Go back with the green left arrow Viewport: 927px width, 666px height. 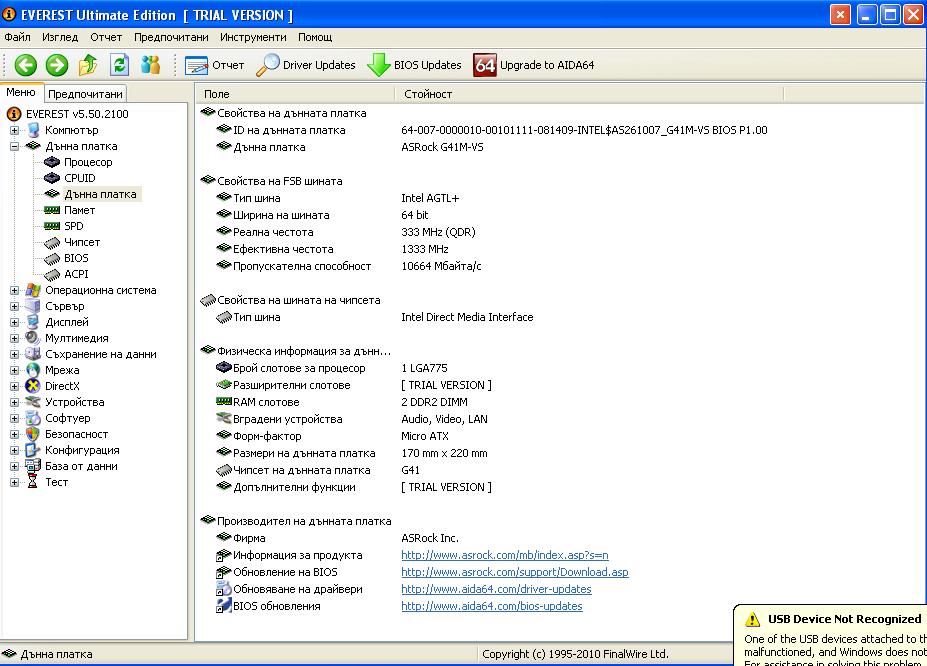click(x=25, y=65)
